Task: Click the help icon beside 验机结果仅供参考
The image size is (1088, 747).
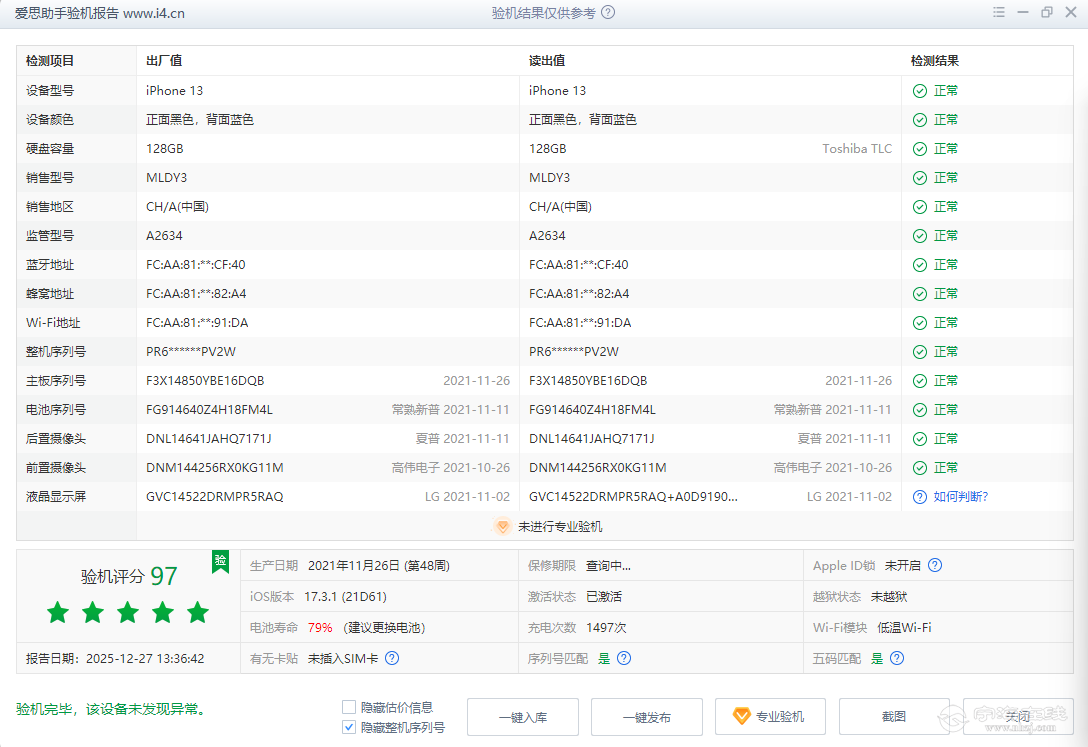Action: (608, 12)
